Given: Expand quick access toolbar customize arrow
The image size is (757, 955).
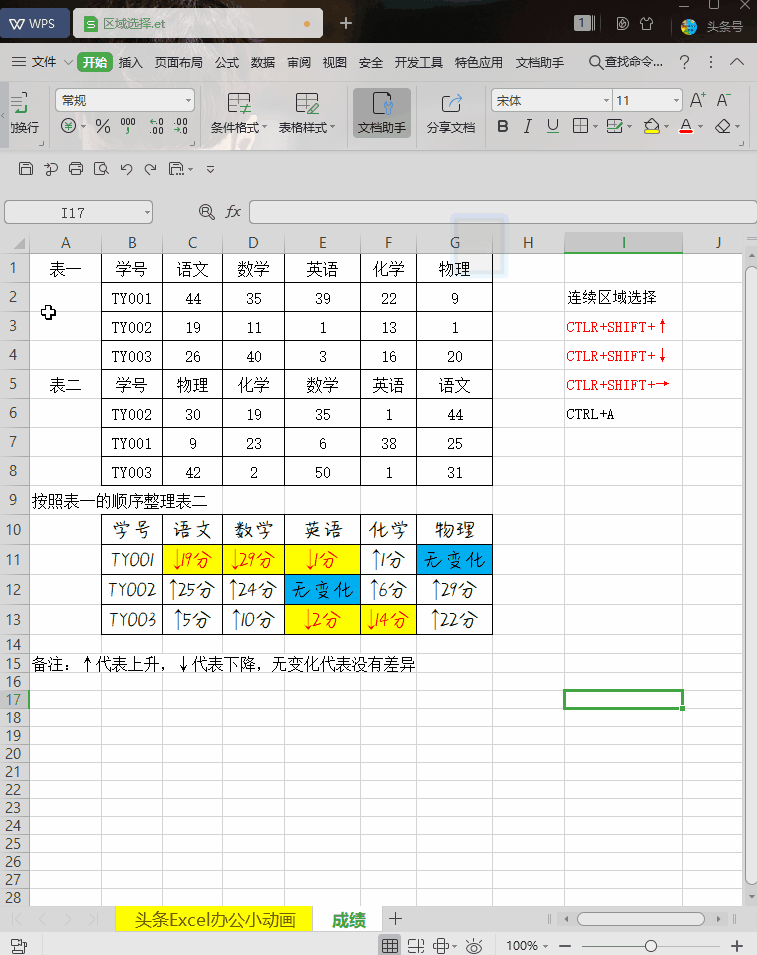Looking at the screenshot, I should [210, 169].
